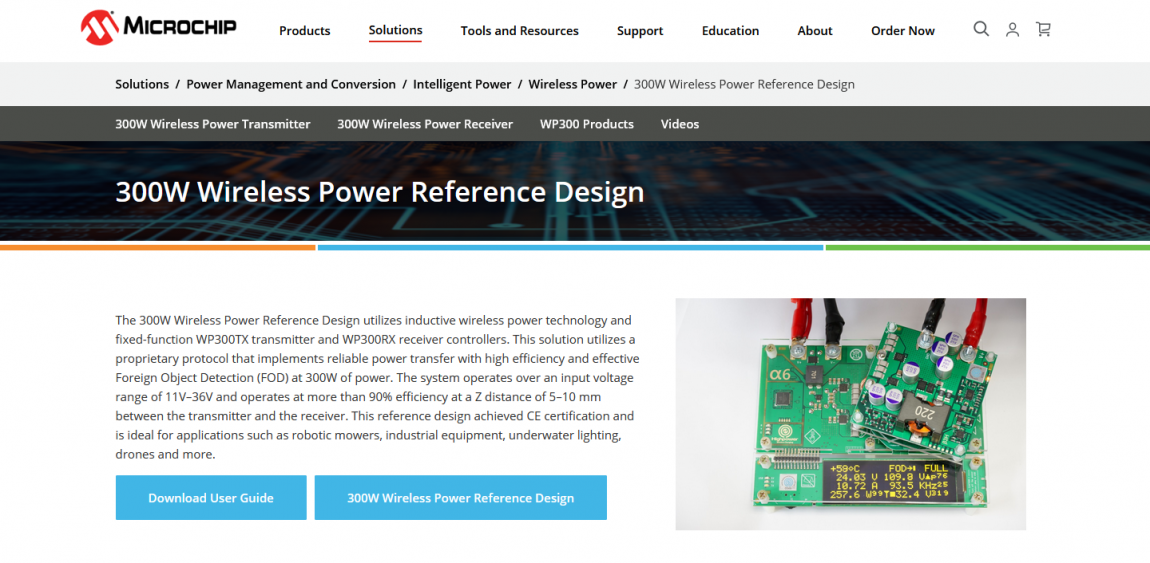This screenshot has height=563, width=1150.
Task: Open the Order Now menu
Action: (x=903, y=31)
